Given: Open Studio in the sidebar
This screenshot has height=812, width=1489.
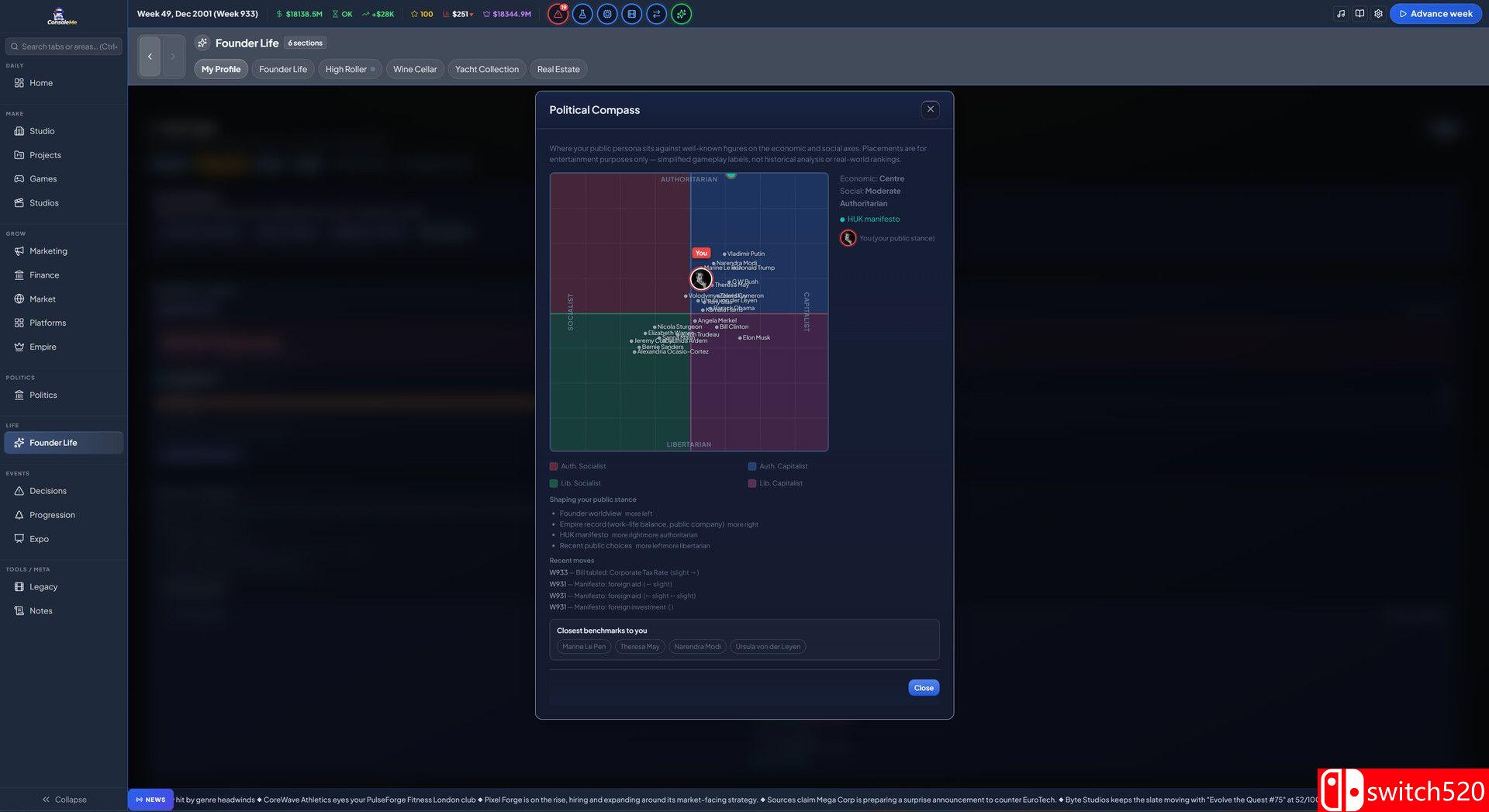Looking at the screenshot, I should [64, 131].
